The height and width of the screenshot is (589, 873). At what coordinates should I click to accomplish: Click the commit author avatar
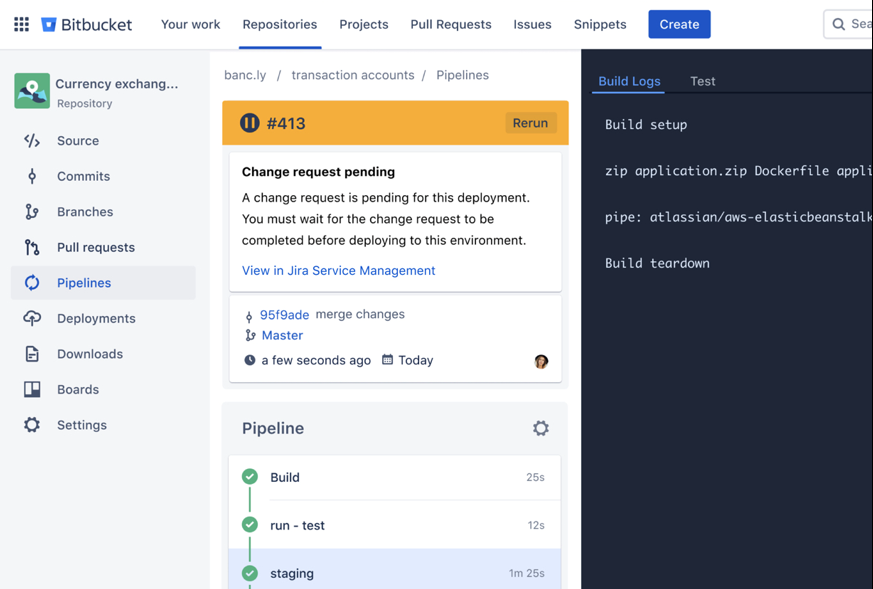pyautogui.click(x=541, y=362)
